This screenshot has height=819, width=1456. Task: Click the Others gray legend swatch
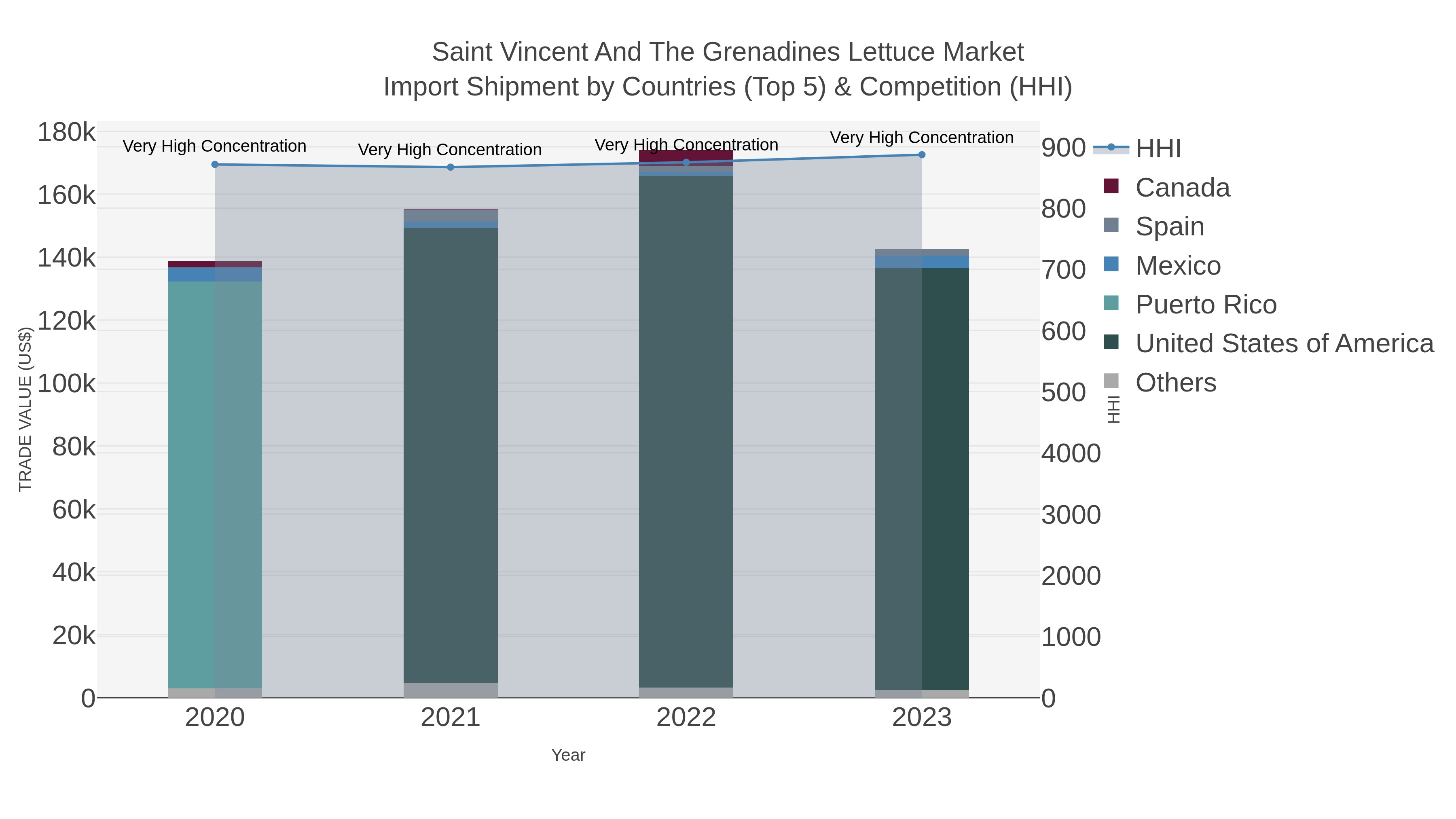(1111, 381)
